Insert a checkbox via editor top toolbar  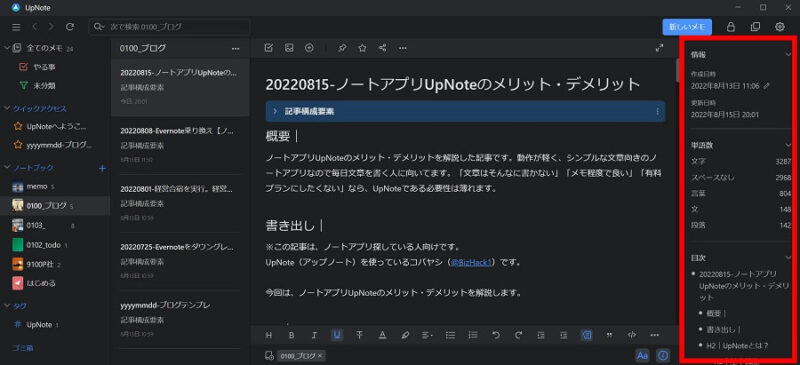pyautogui.click(x=269, y=48)
